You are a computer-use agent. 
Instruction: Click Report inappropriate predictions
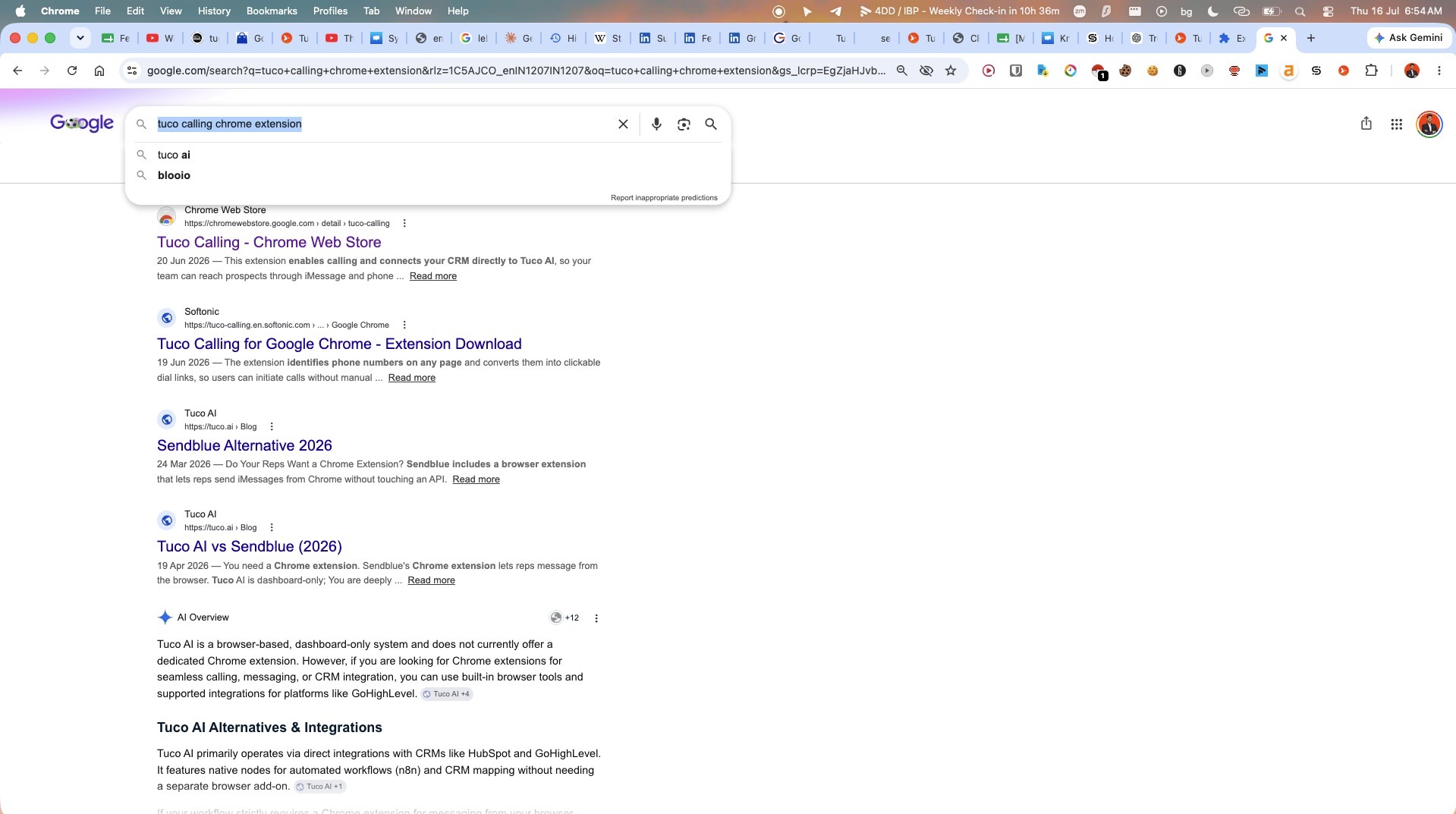[664, 197]
